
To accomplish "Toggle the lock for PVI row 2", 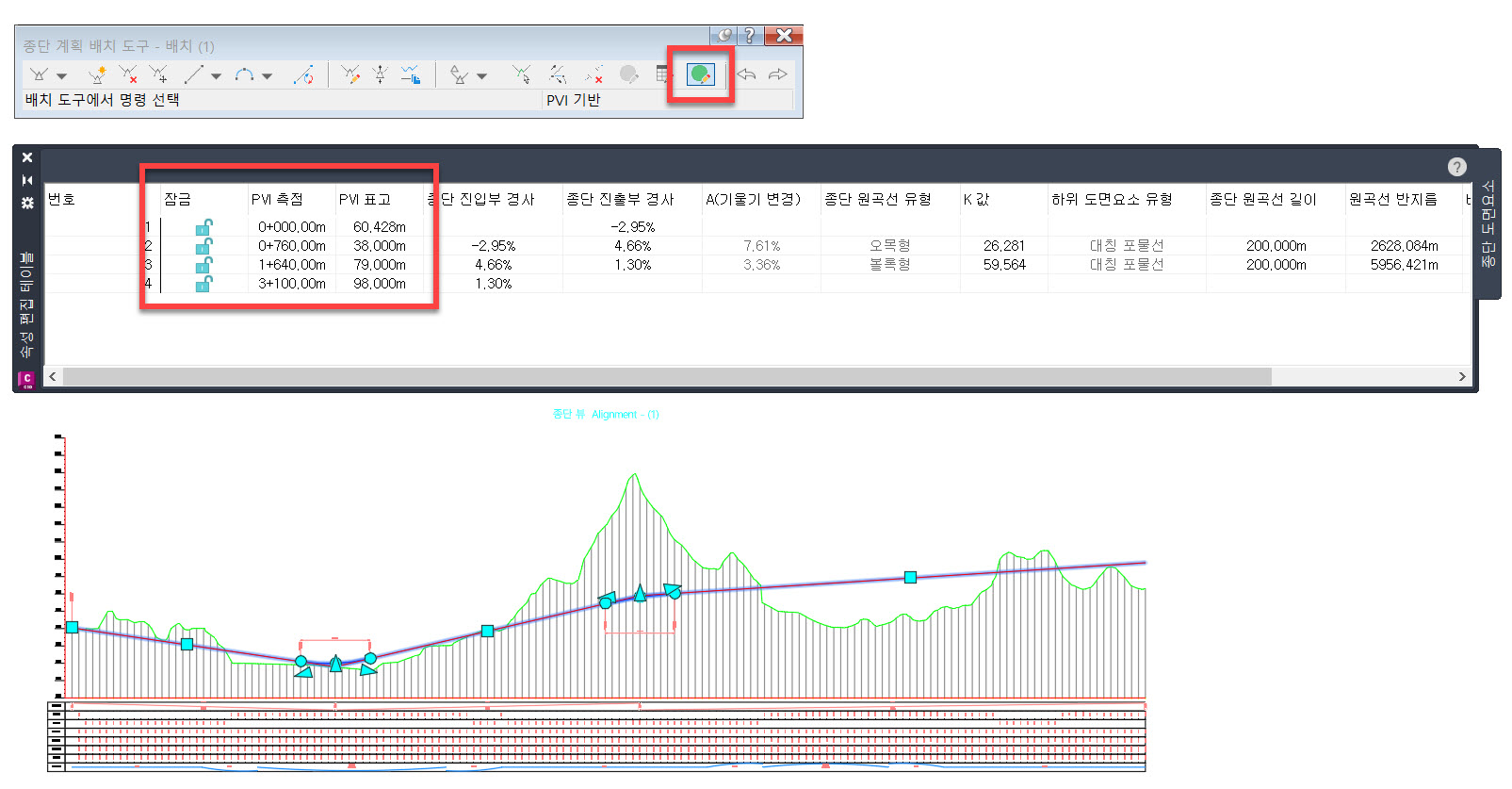I will click(203, 246).
